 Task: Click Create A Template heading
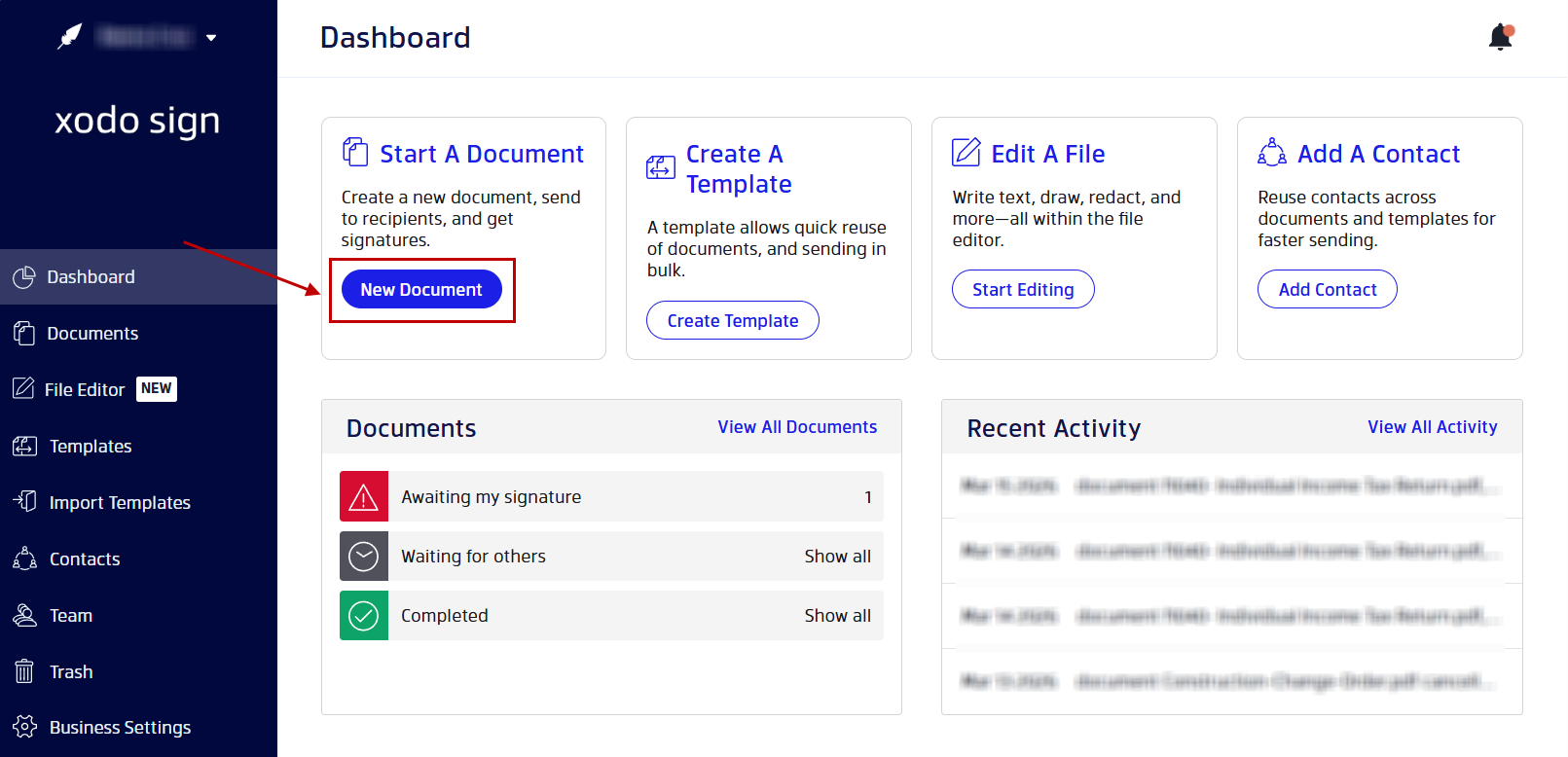[x=739, y=168]
